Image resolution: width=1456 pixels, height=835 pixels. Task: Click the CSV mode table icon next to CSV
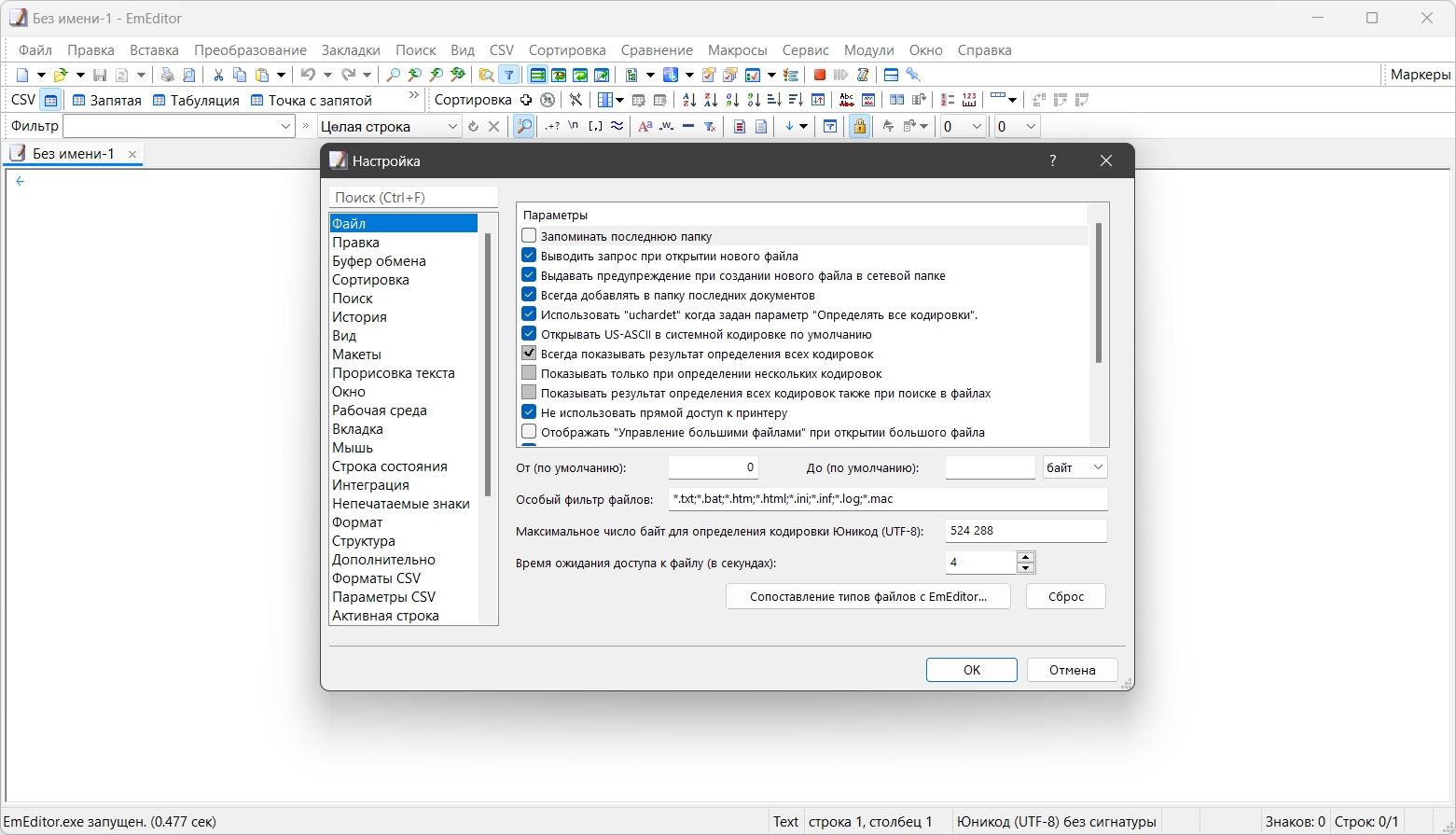[x=51, y=101]
